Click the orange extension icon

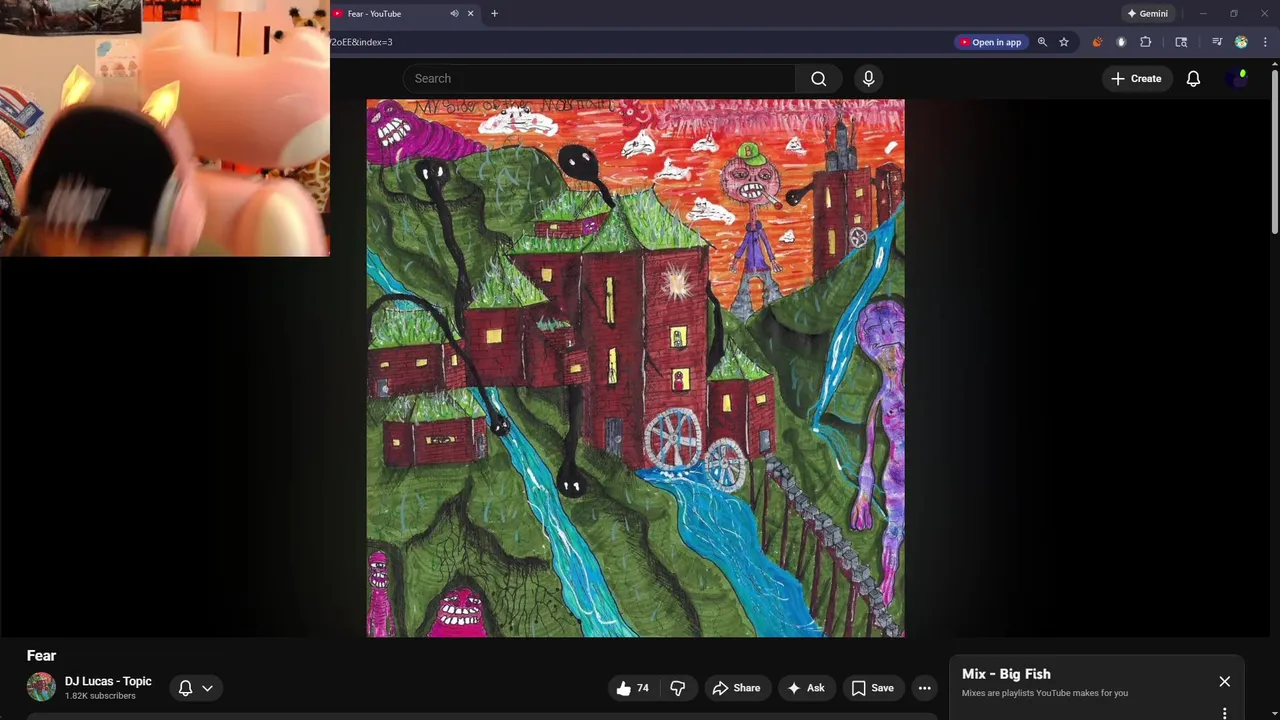pyautogui.click(x=1097, y=42)
